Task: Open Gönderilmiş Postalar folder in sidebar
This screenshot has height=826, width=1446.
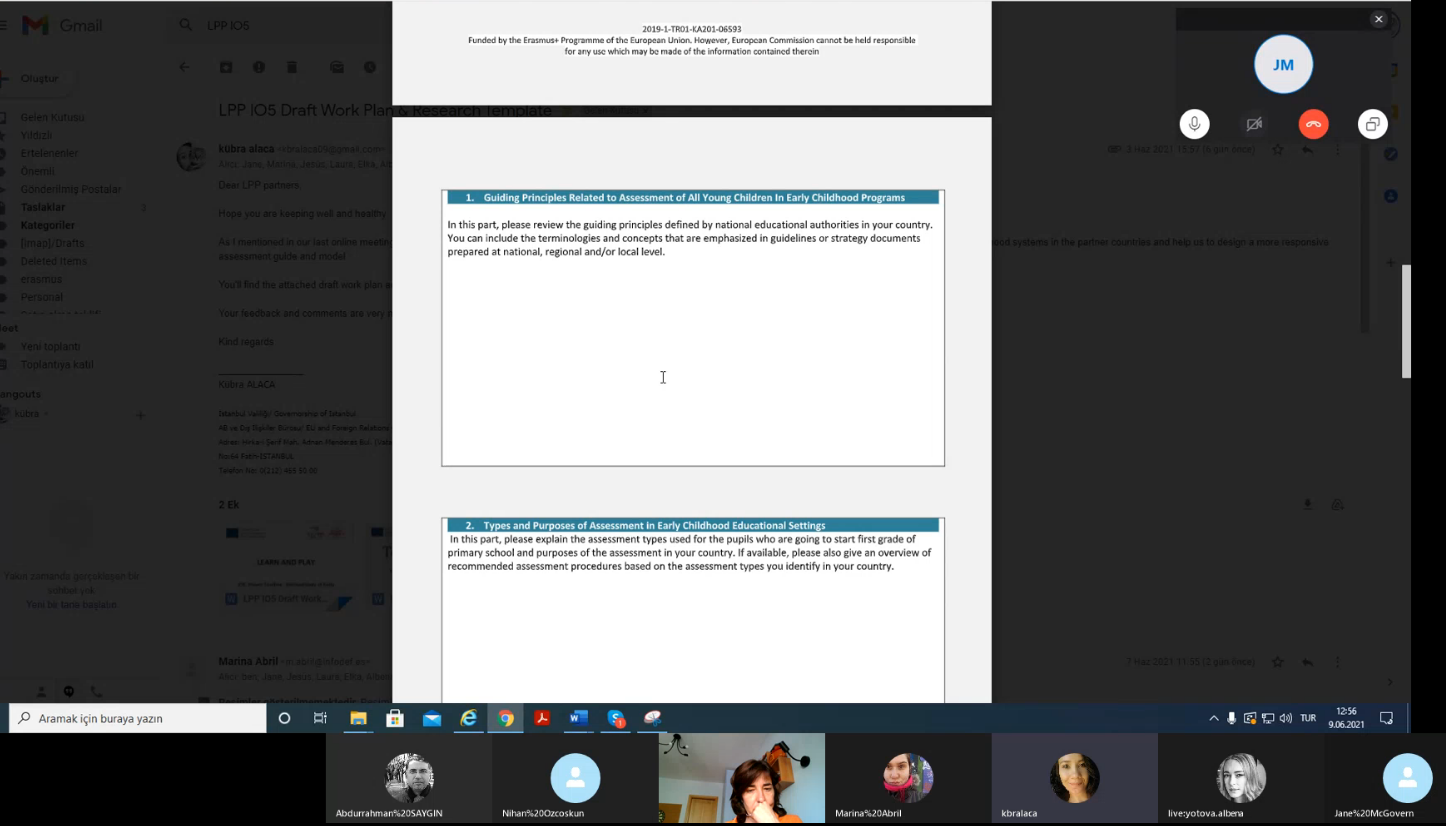Action: pyautogui.click(x=70, y=189)
